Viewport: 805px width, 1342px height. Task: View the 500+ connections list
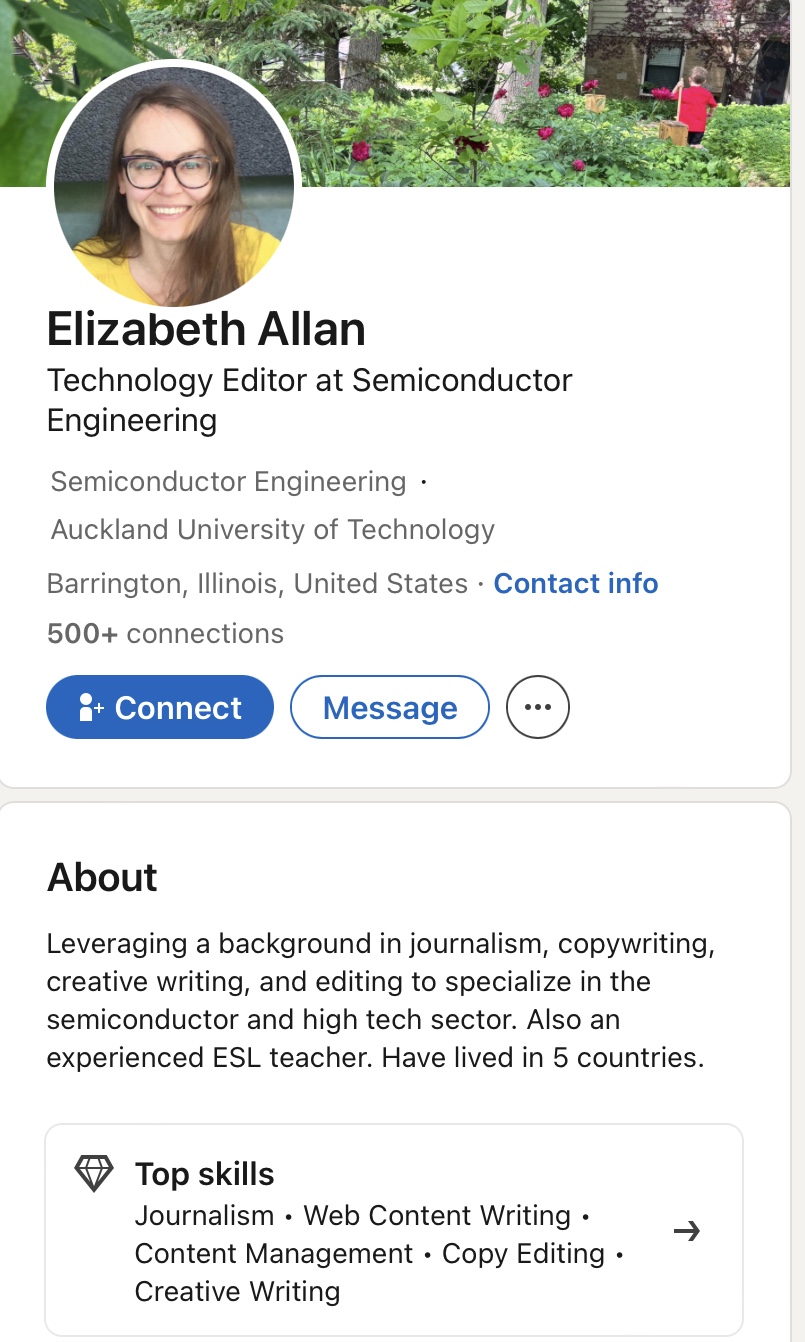pos(165,633)
